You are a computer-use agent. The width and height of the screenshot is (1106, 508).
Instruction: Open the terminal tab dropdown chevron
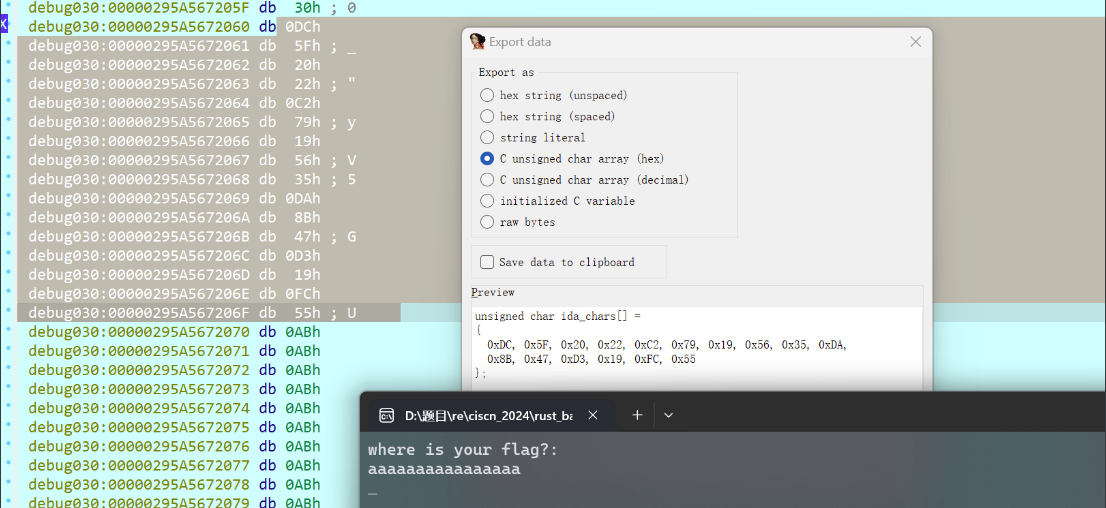tap(669, 415)
